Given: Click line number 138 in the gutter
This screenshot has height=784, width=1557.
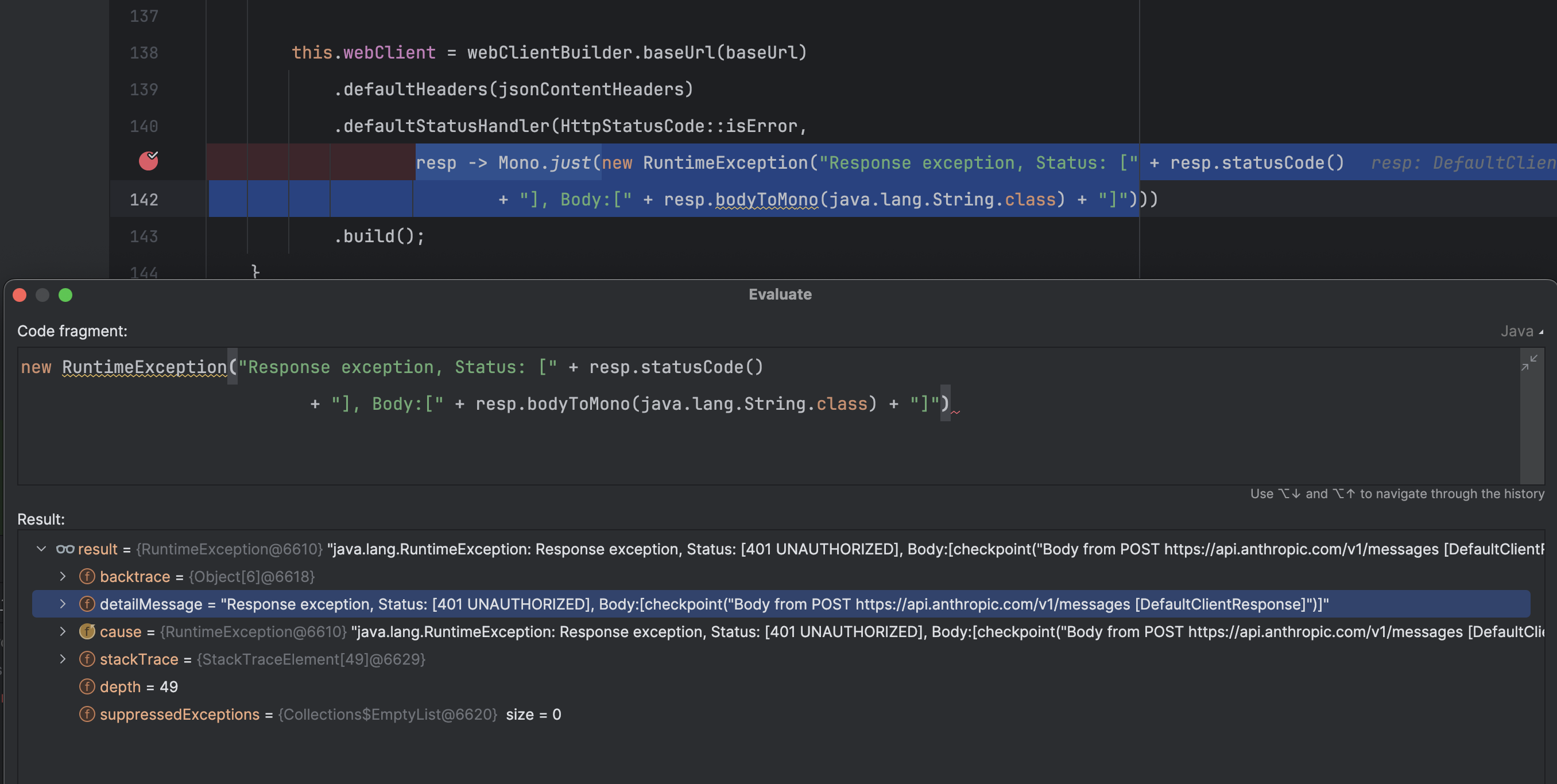Looking at the screenshot, I should pos(144,53).
